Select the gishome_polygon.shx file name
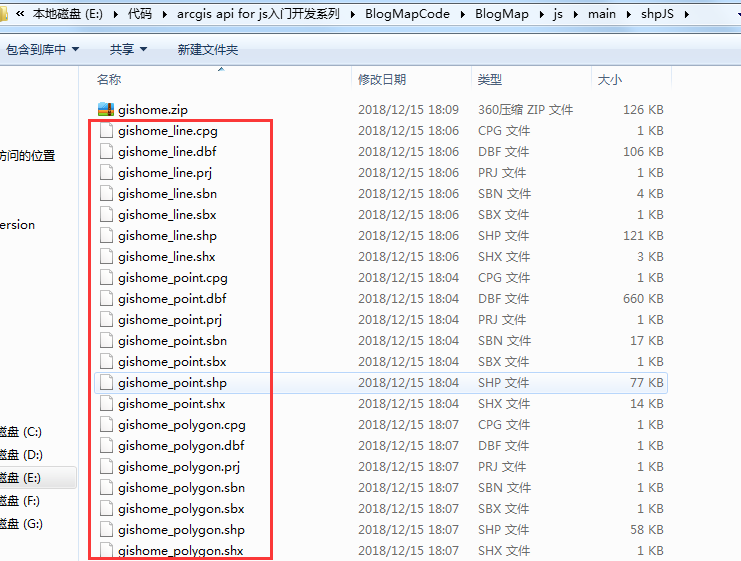This screenshot has width=741, height=561. point(181,551)
